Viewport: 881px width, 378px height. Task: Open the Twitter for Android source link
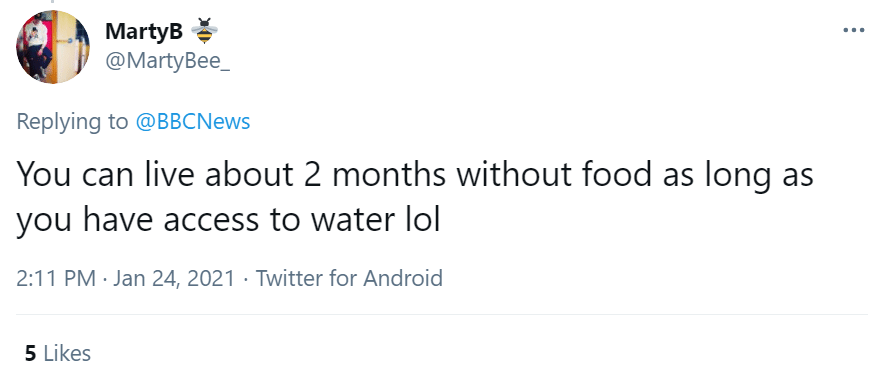(x=349, y=278)
